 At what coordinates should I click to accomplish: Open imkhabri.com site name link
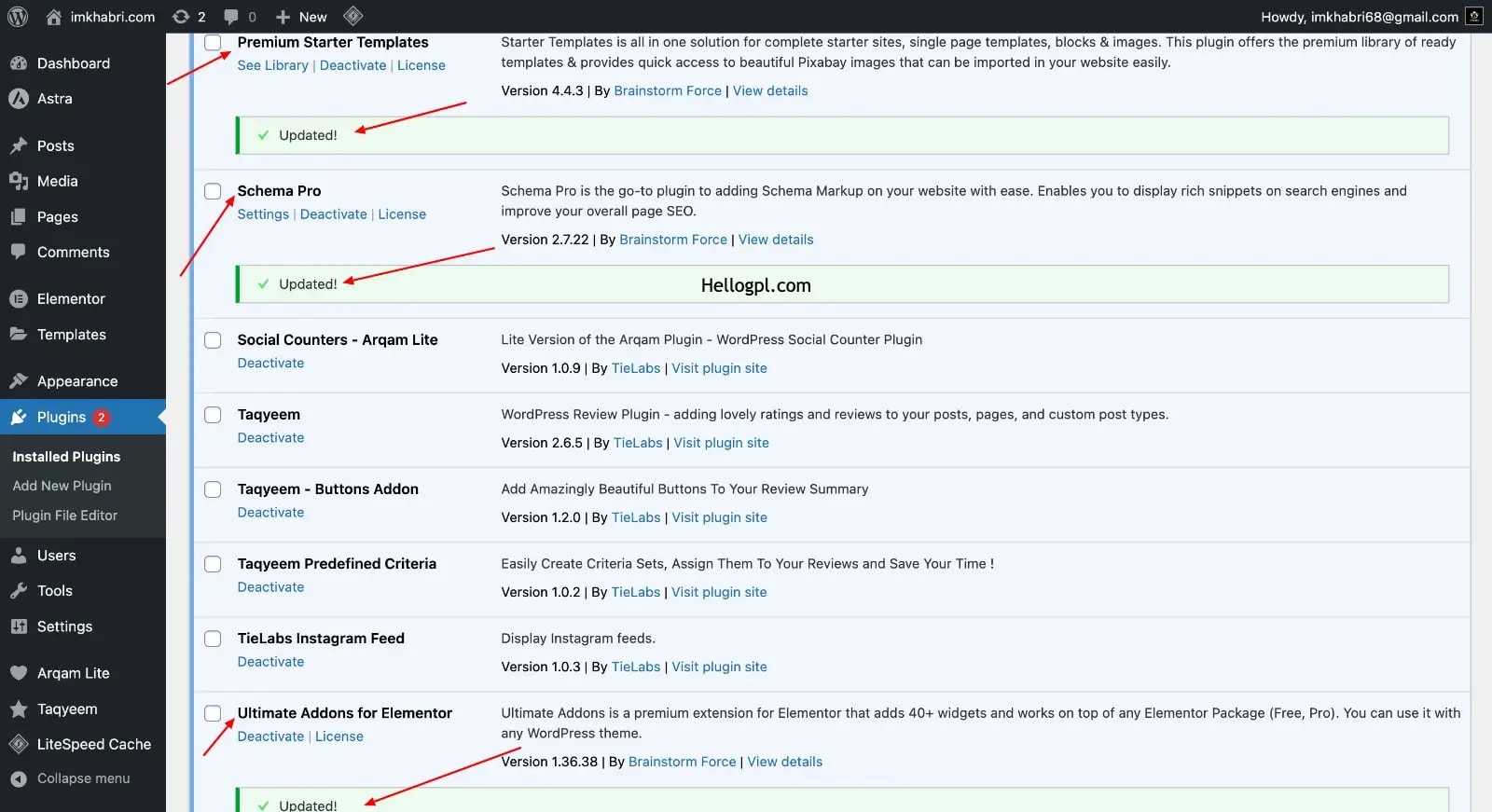[x=113, y=17]
